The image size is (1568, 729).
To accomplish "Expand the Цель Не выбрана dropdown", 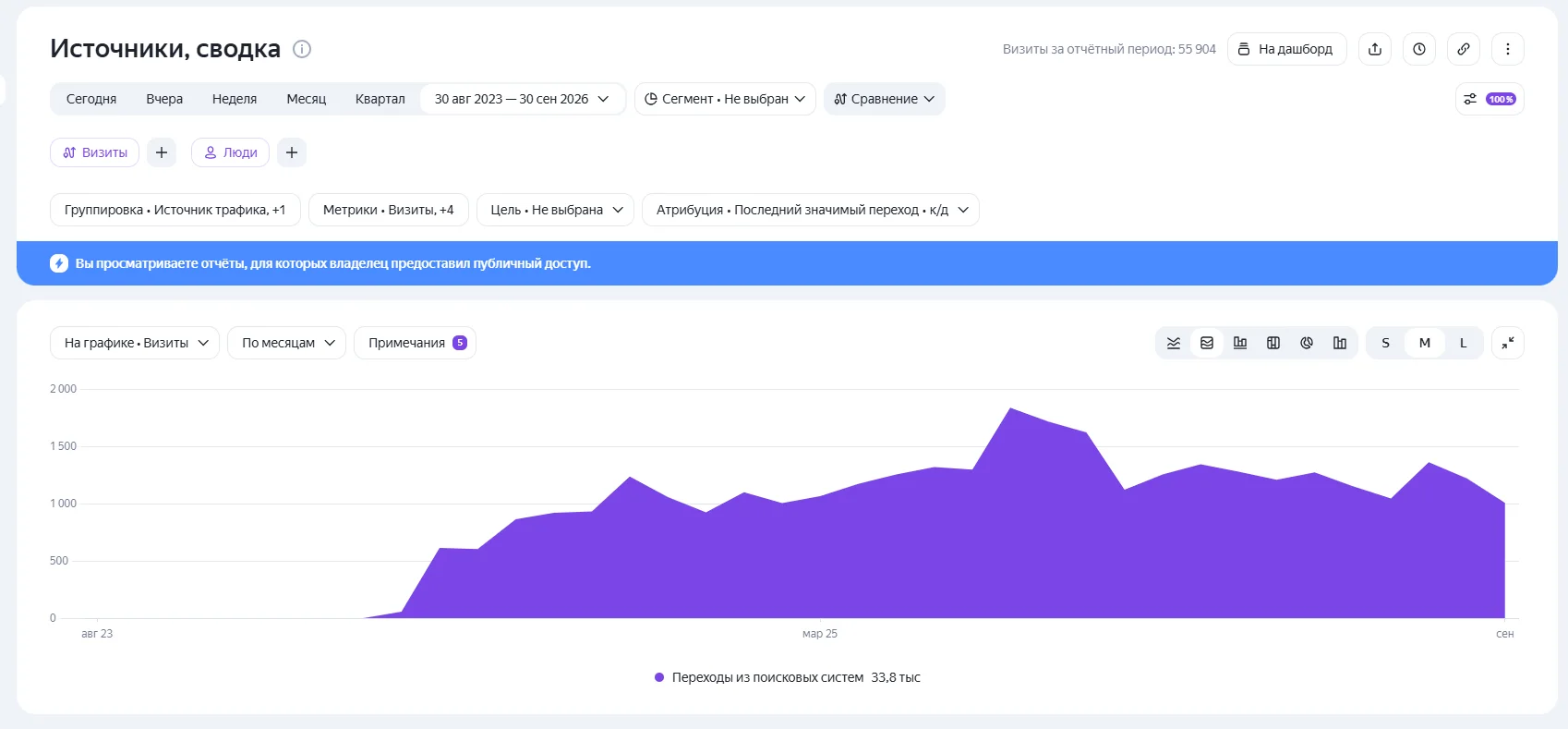I will click(556, 210).
